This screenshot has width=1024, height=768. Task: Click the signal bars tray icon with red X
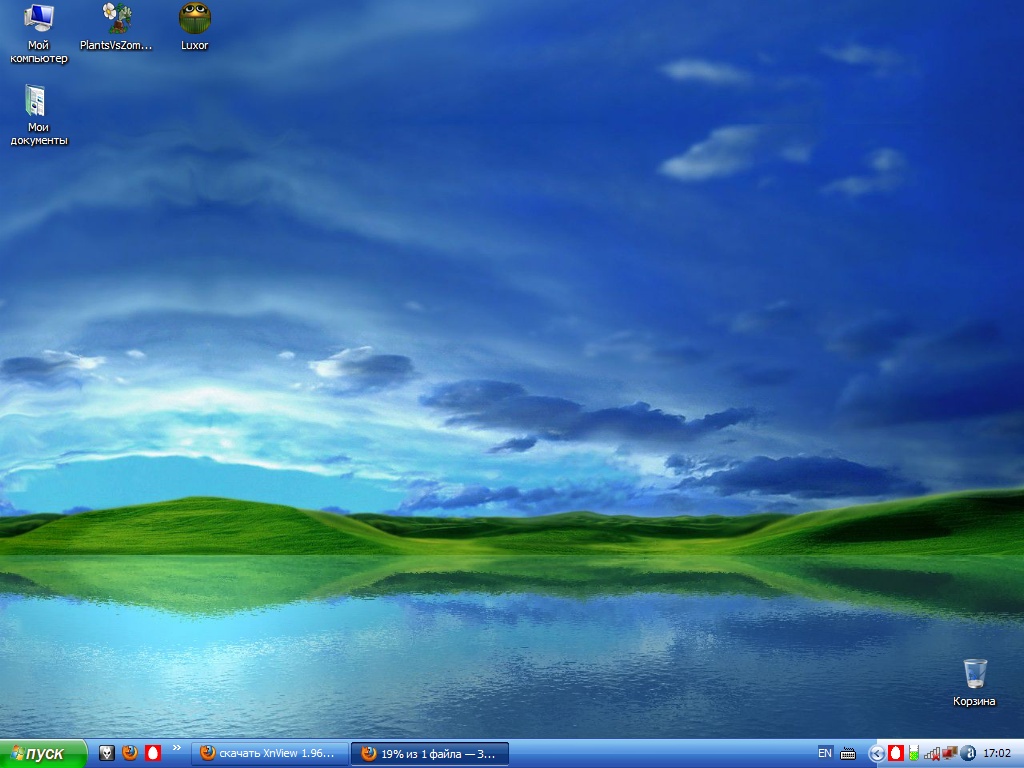931,753
